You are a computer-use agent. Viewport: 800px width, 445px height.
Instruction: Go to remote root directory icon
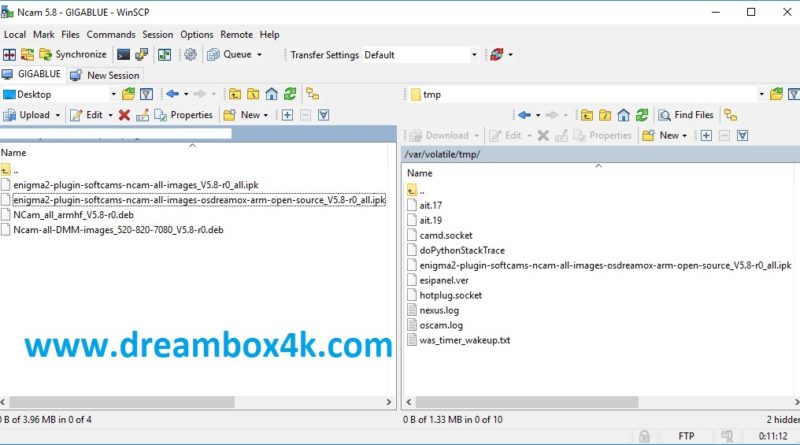[x=605, y=115]
